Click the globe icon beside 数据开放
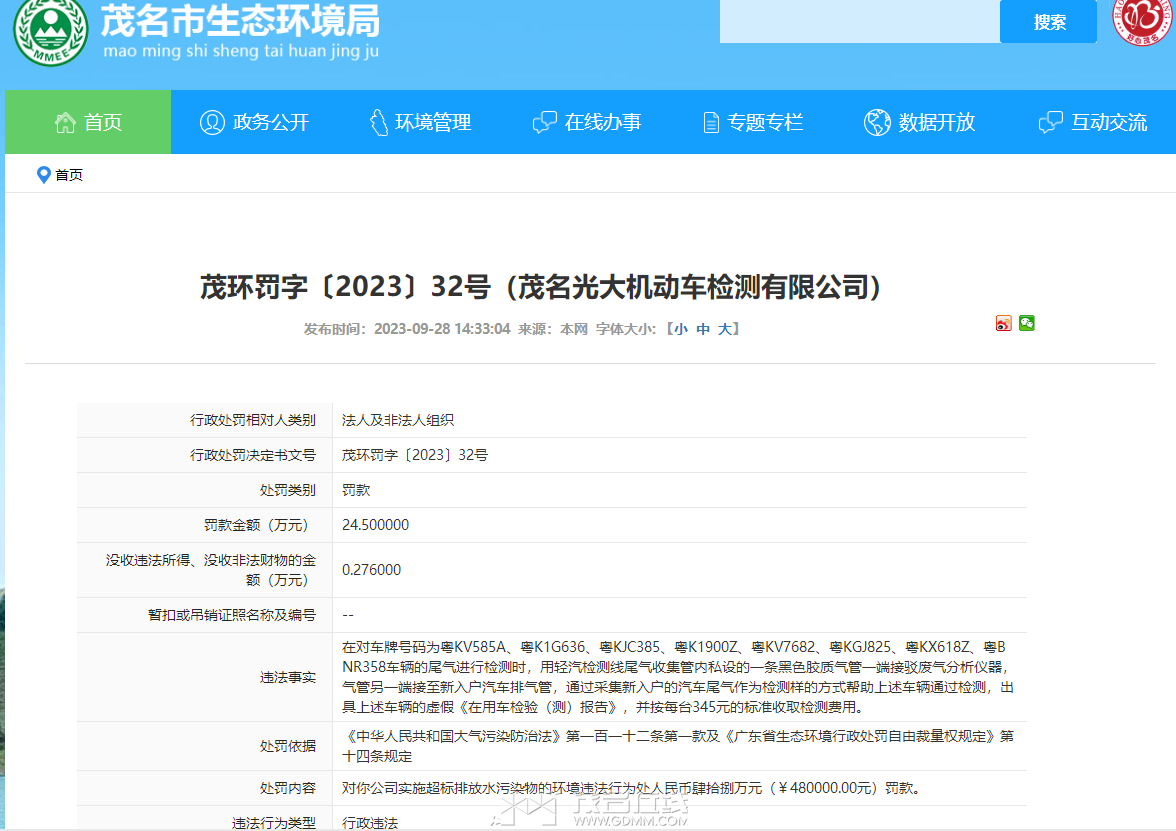The image size is (1176, 831). (877, 122)
